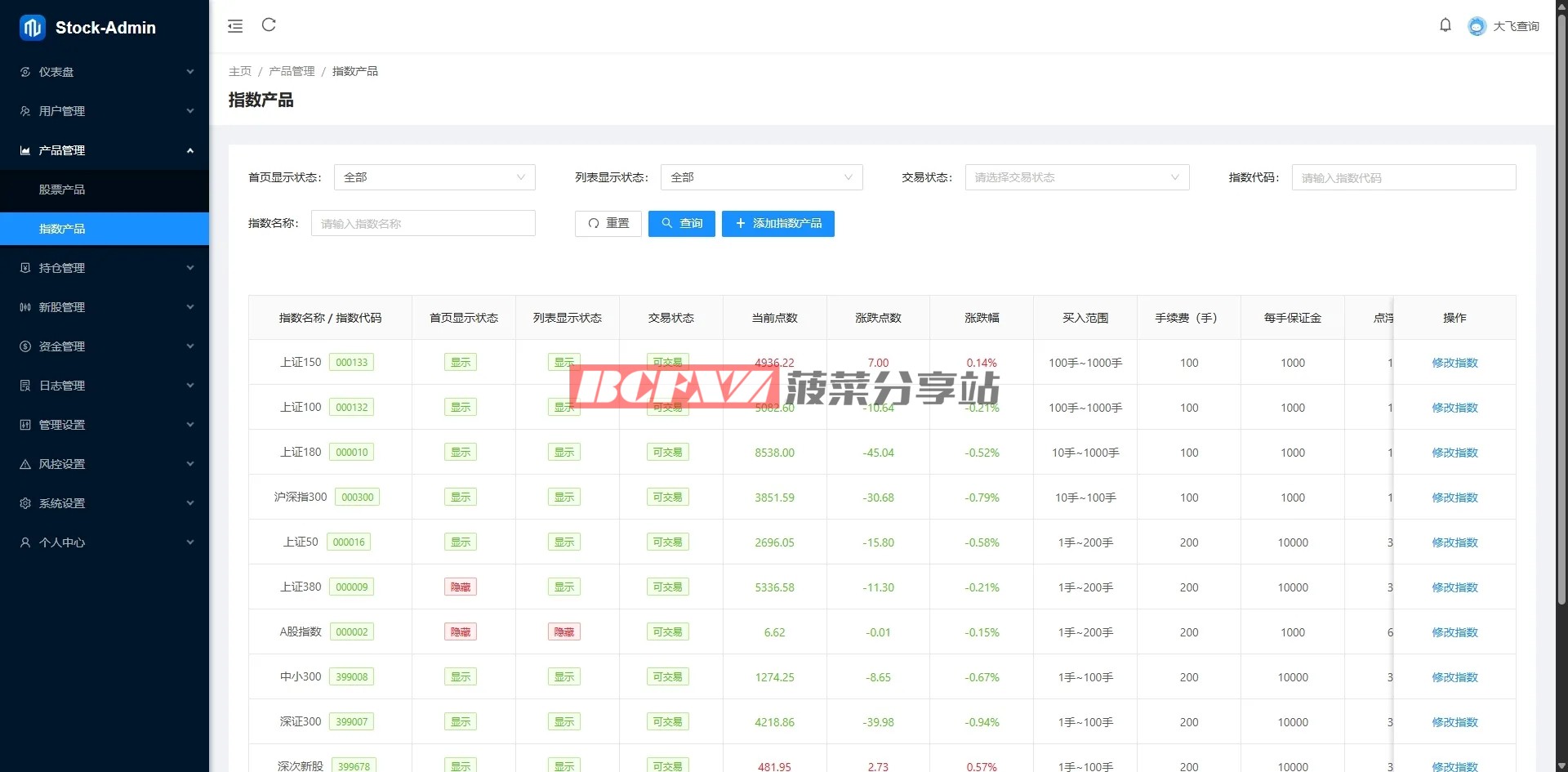The height and width of the screenshot is (772, 1568).
Task: Click 修改指数 for 沪深指300
Action: [1454, 498]
